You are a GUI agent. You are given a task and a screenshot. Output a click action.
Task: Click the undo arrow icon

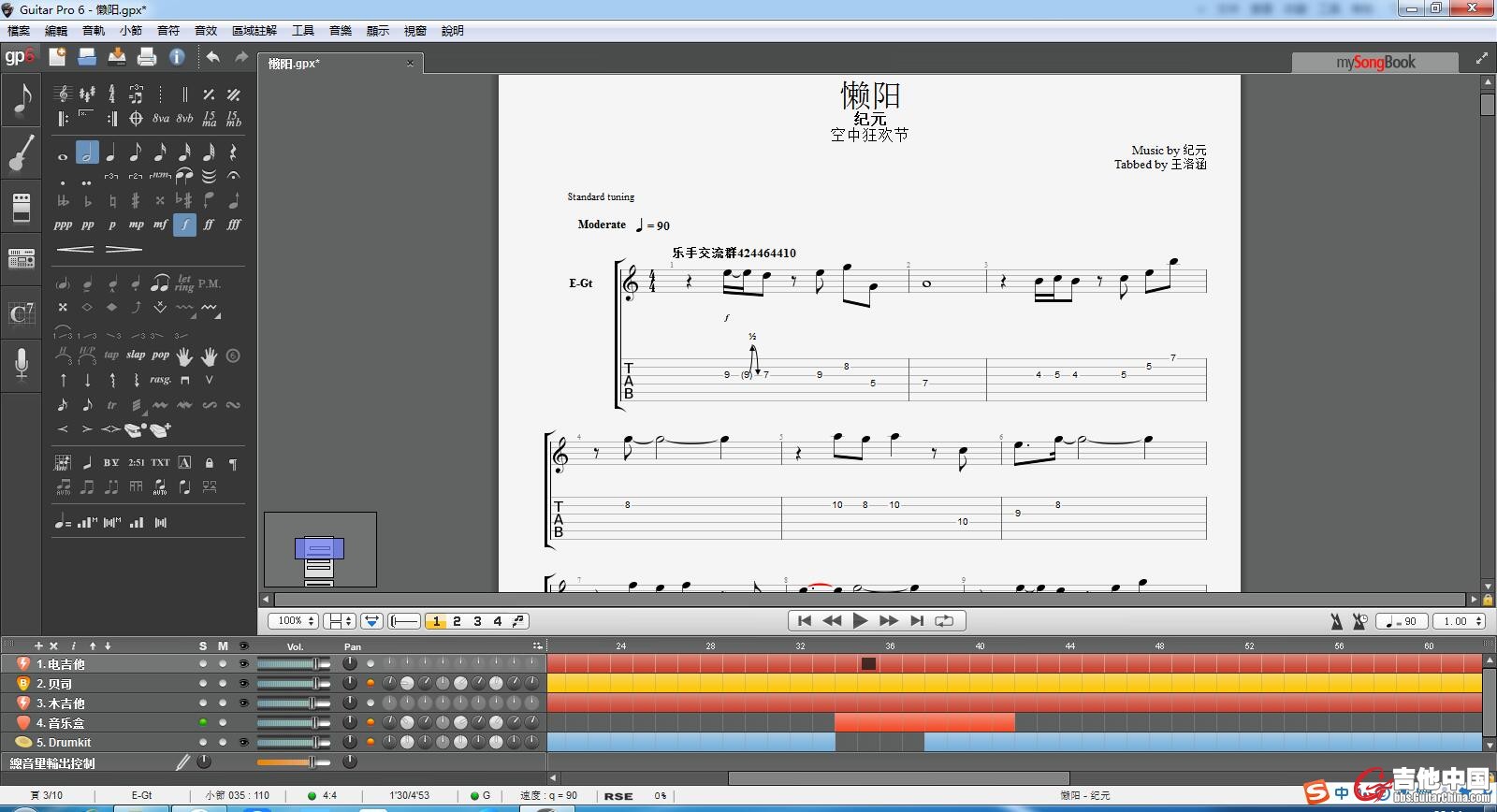[213, 57]
